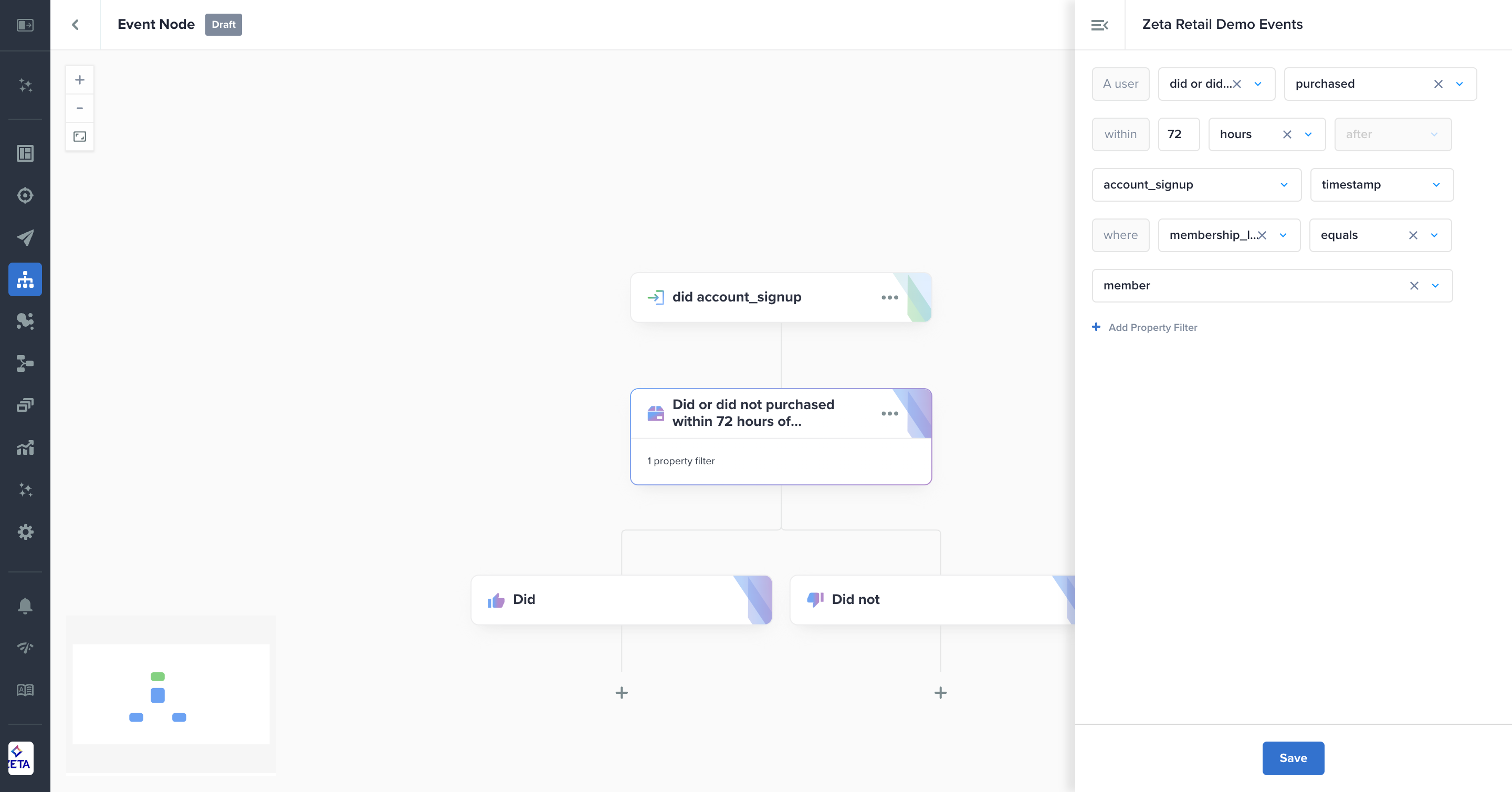The width and height of the screenshot is (1512, 792).
Task: Expand the account_signup dropdown
Action: tap(1284, 185)
